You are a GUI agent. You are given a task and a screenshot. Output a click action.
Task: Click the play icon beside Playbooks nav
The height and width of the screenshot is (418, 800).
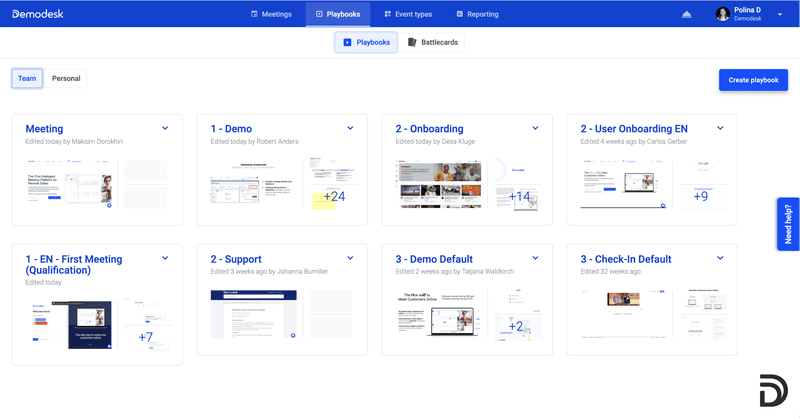click(319, 14)
